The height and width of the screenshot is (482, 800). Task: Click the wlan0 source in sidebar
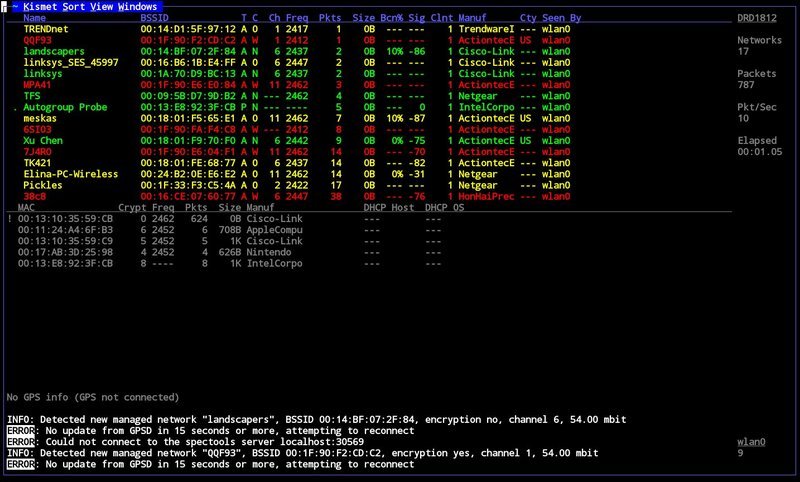[x=751, y=442]
